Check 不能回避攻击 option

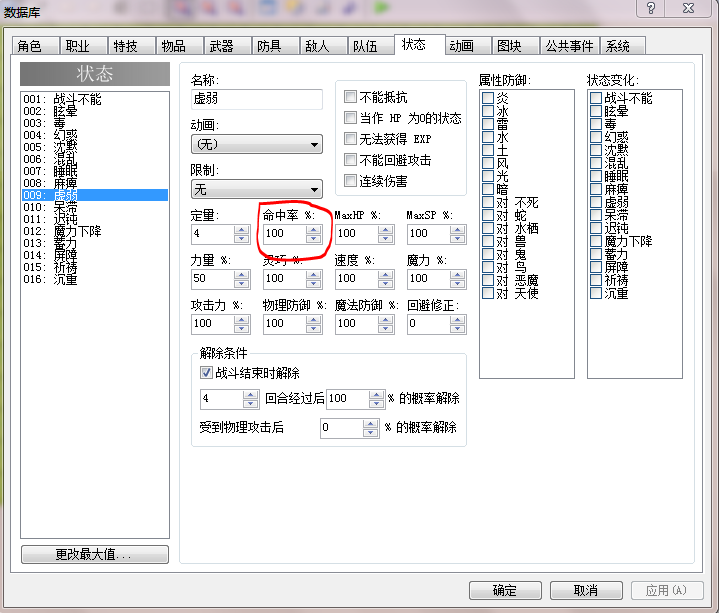pos(350,160)
